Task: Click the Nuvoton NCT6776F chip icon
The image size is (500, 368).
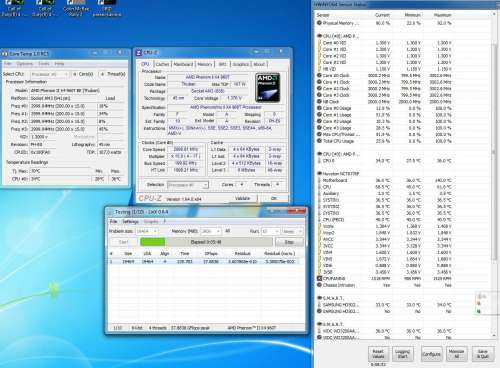Action: pos(319,174)
